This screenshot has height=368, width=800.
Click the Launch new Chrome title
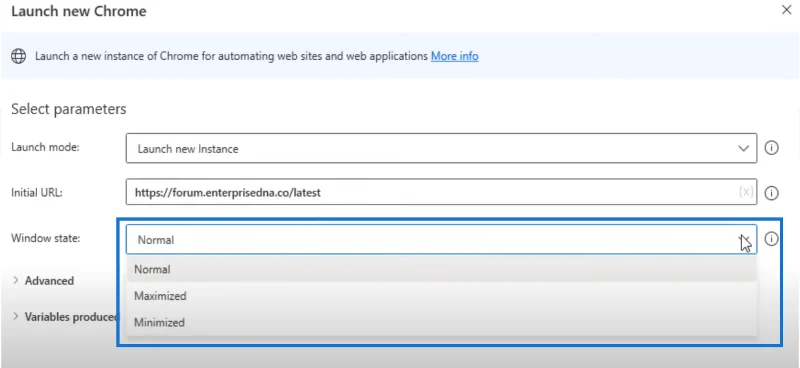point(79,11)
